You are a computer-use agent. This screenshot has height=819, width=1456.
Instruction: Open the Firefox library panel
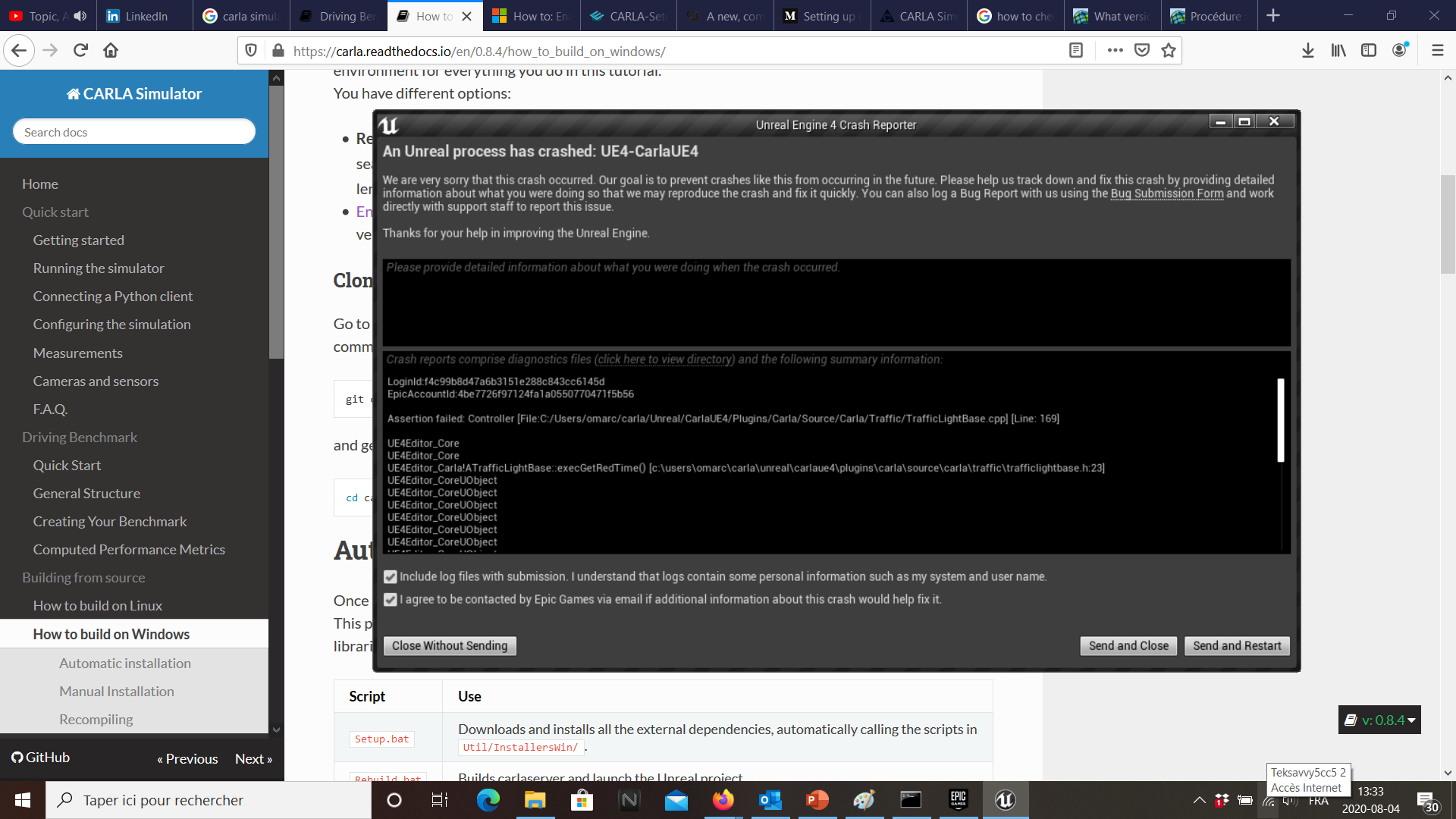[1338, 50]
